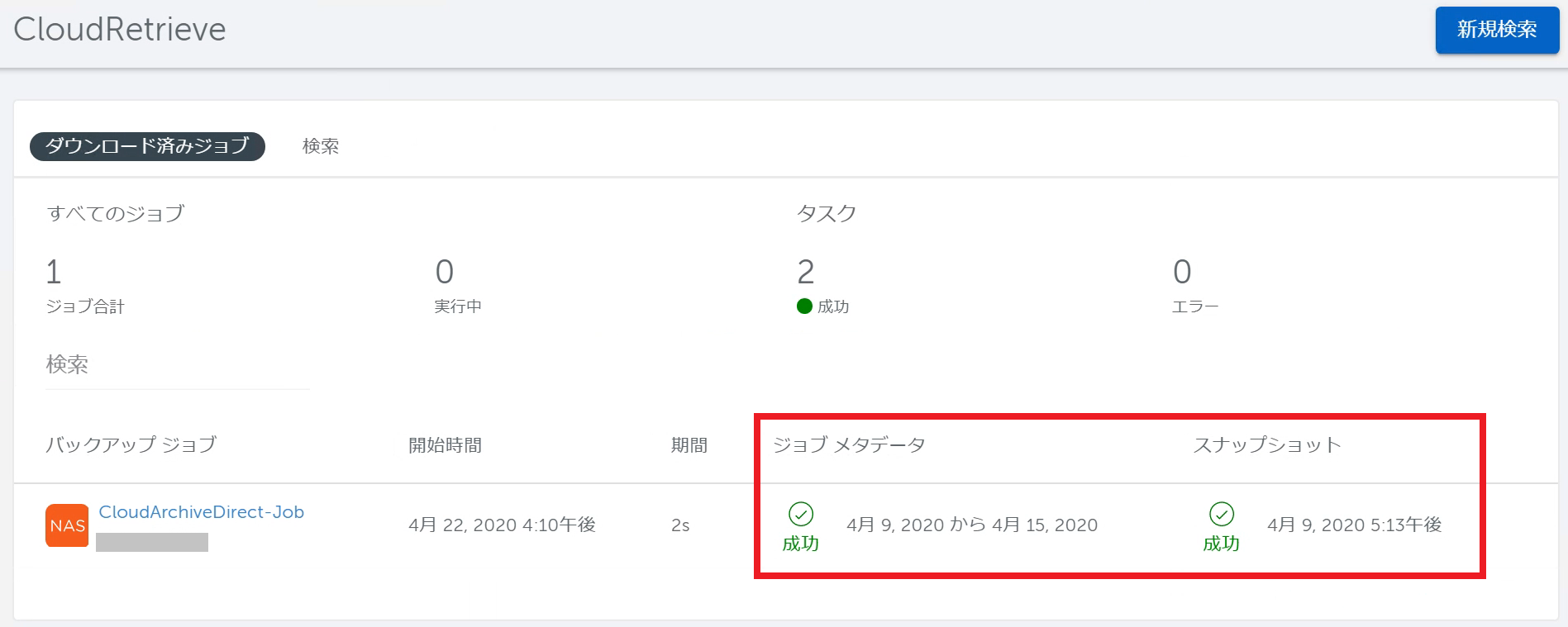Click the CloudRetrieve page title
Image resolution: width=1568 pixels, height=627 pixels.
pyautogui.click(x=120, y=30)
